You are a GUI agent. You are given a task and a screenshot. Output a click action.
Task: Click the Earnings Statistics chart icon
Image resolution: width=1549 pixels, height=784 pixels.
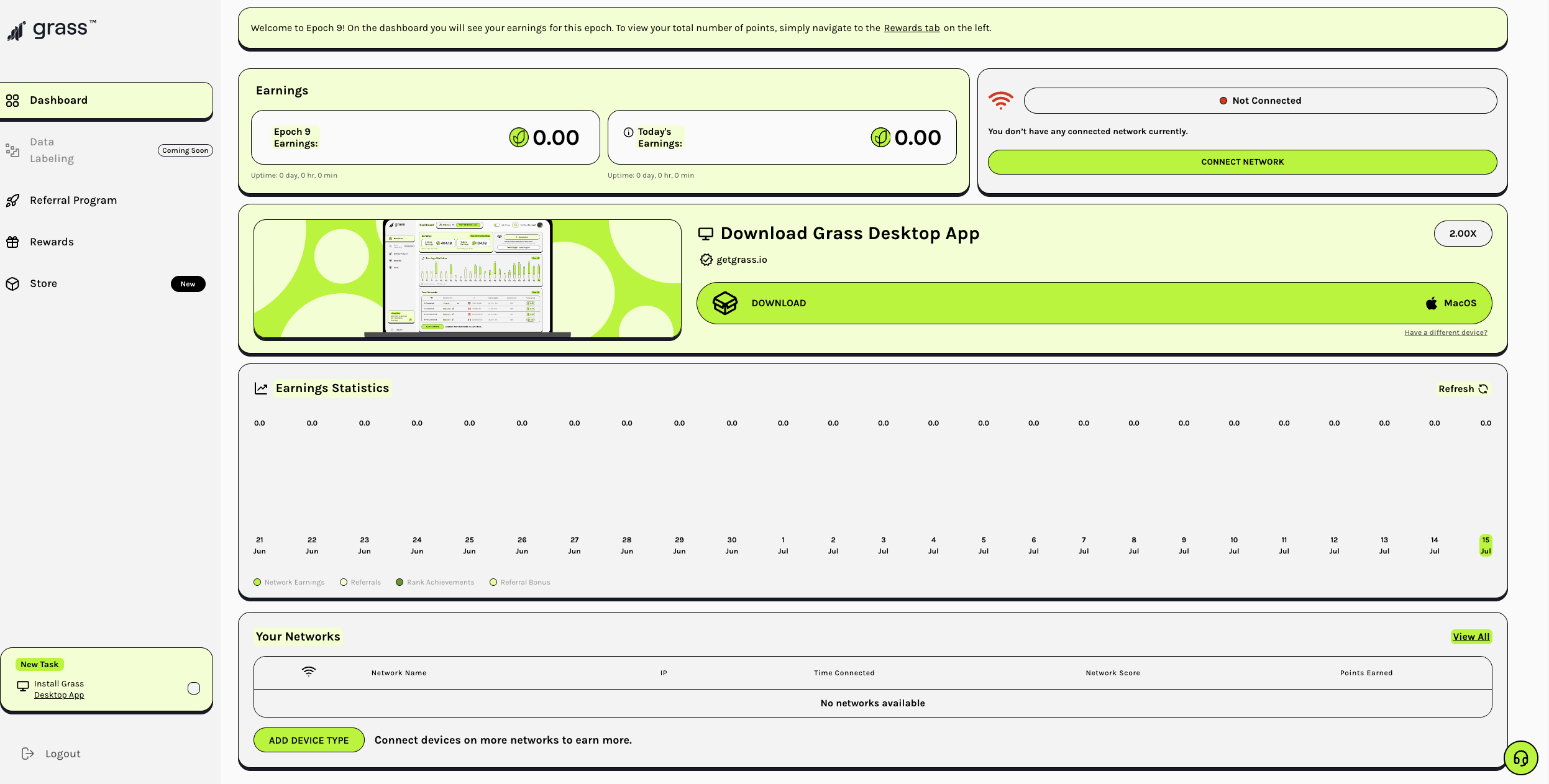261,389
